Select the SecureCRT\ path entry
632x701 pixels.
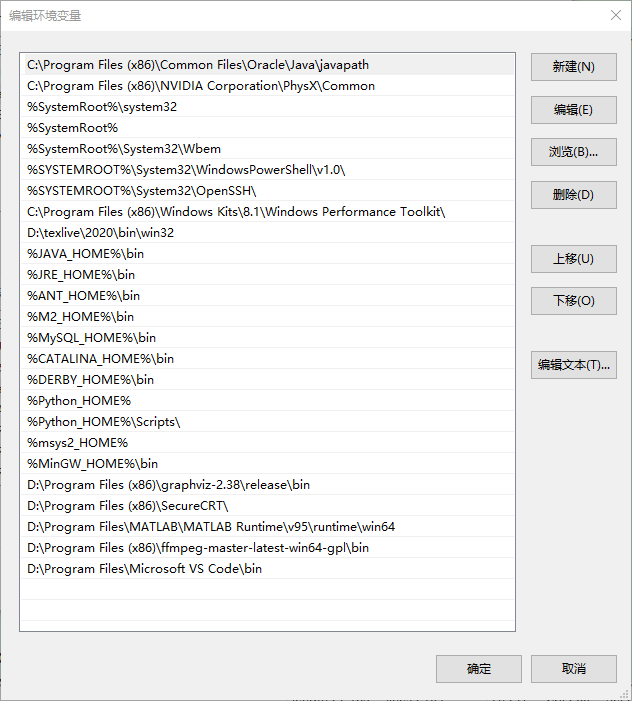click(x=267, y=506)
